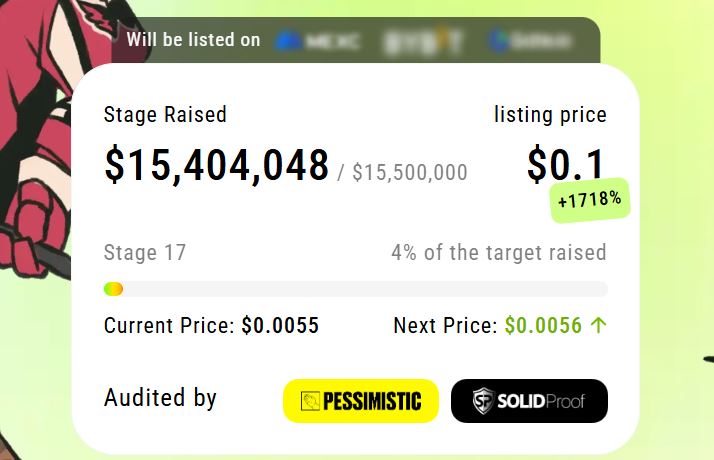
Task: Click the Stage 17 label
Action: (145, 252)
